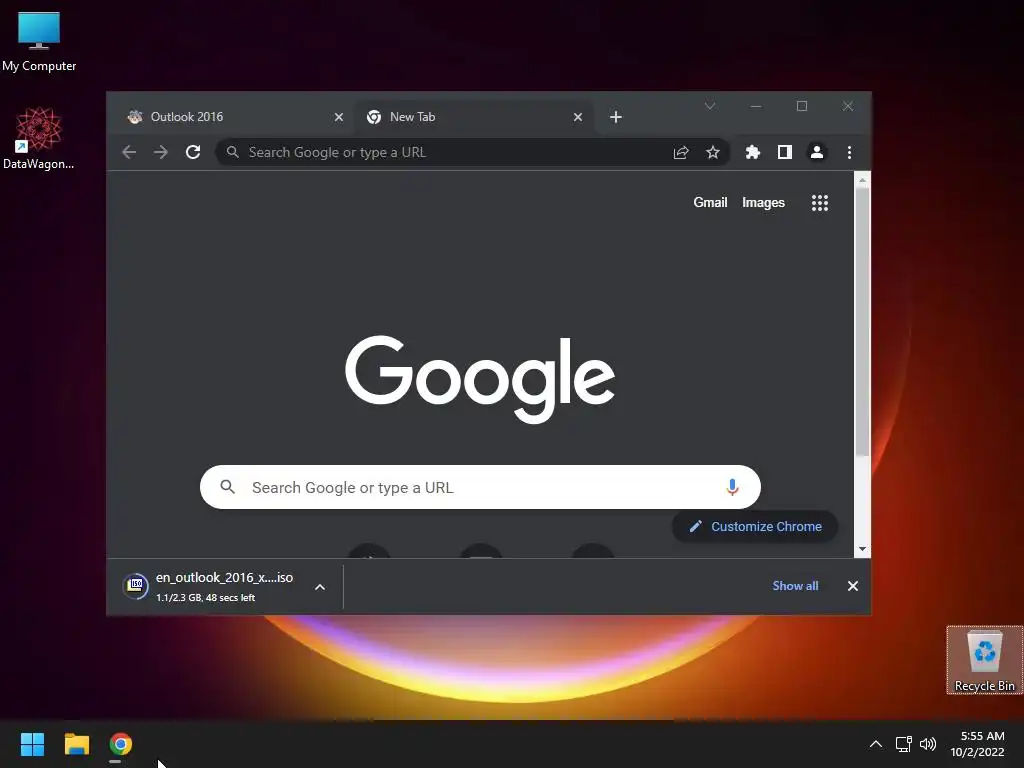This screenshot has width=1024, height=768.
Task: Select the Recycle Bin desktop icon
Action: coord(984,660)
